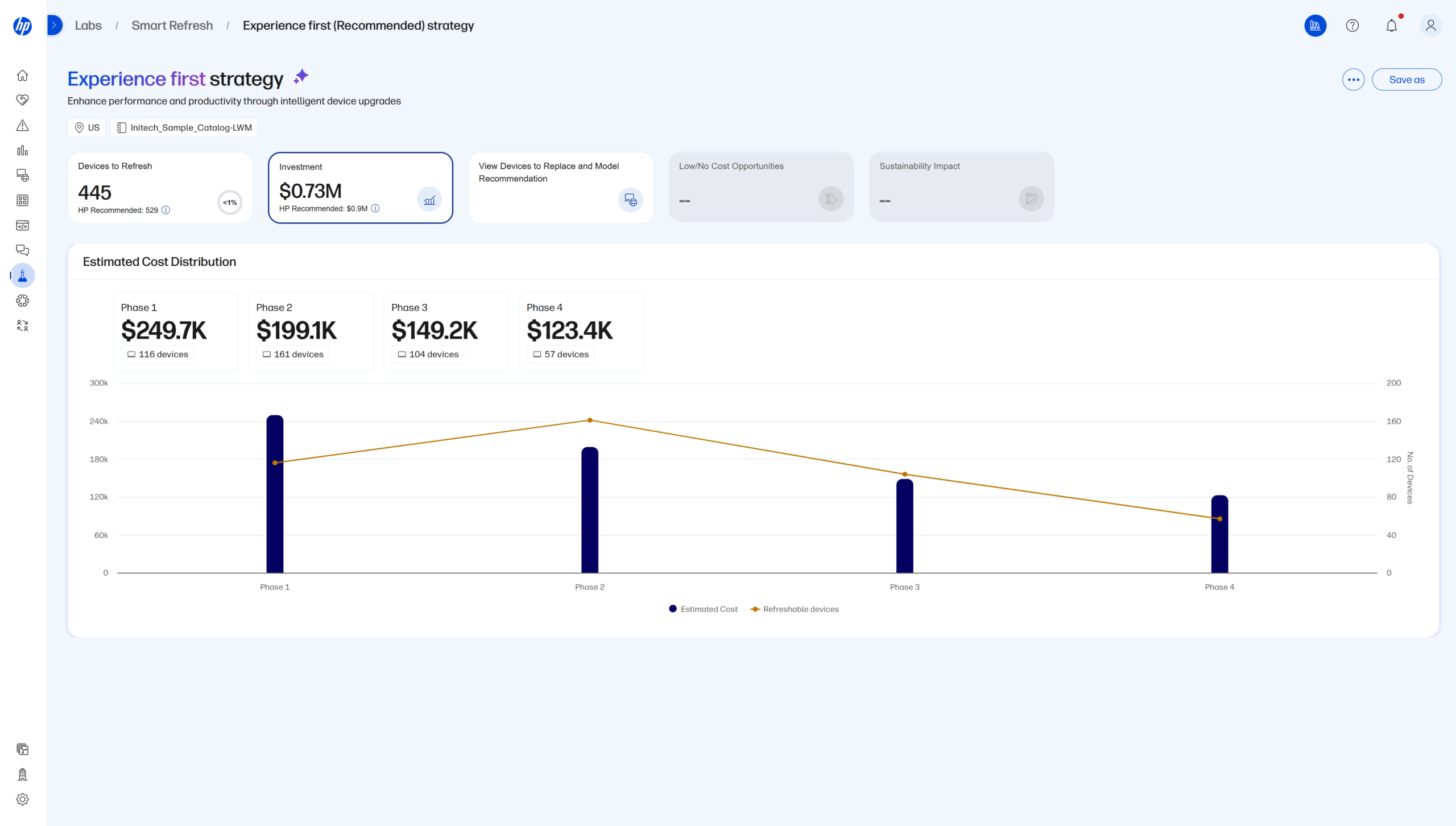Open the code scripts sidebar icon
Image resolution: width=1456 pixels, height=826 pixels.
[x=23, y=225]
